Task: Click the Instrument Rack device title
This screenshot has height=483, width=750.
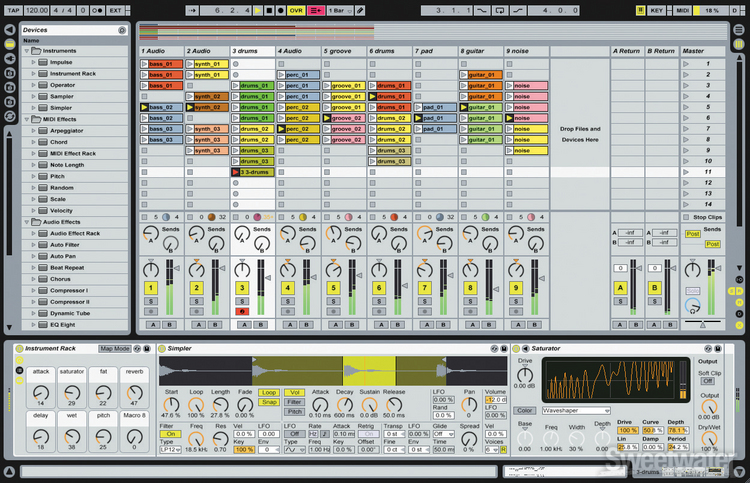Action: [x=50, y=349]
